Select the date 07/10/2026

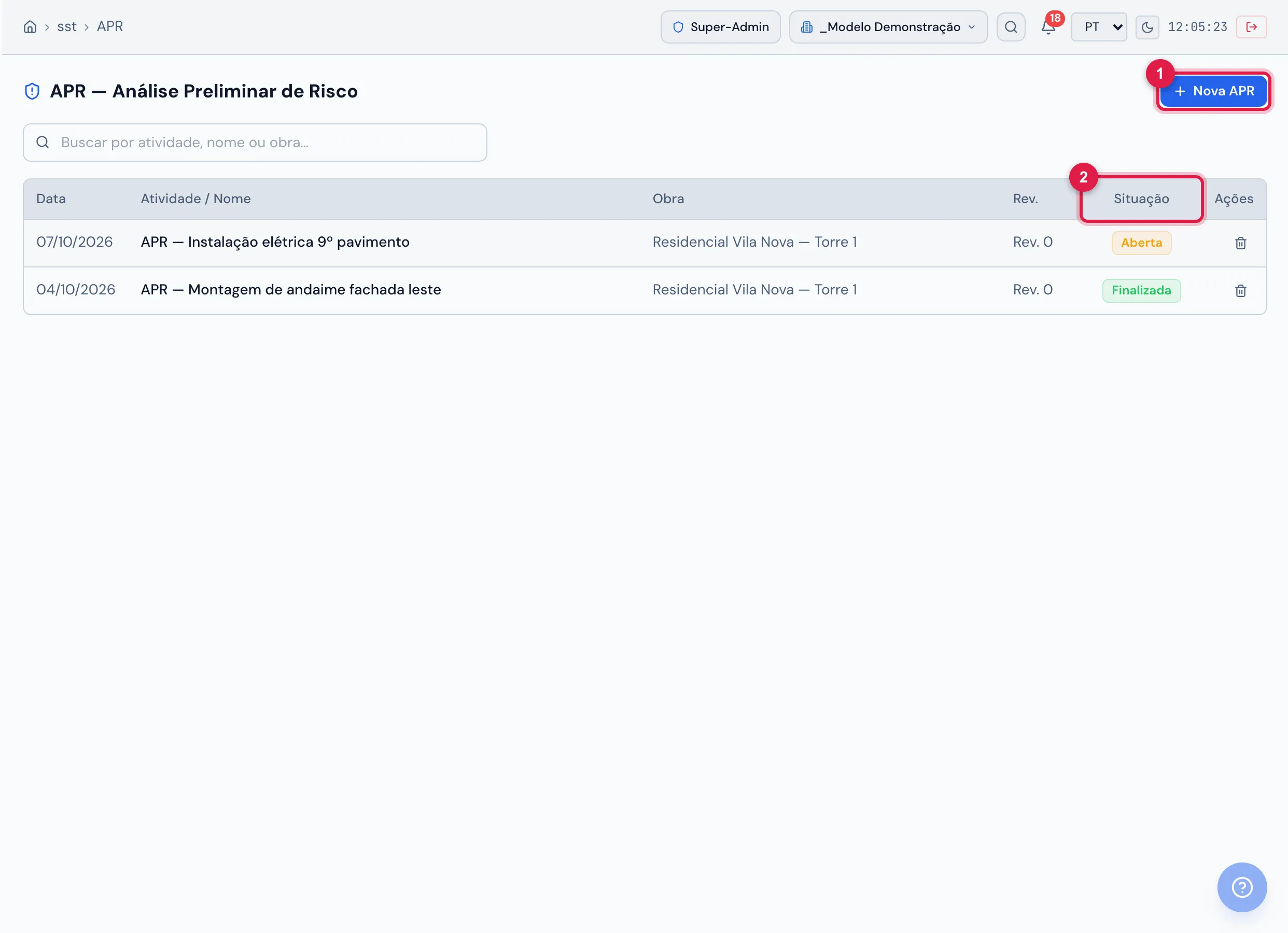coord(74,242)
